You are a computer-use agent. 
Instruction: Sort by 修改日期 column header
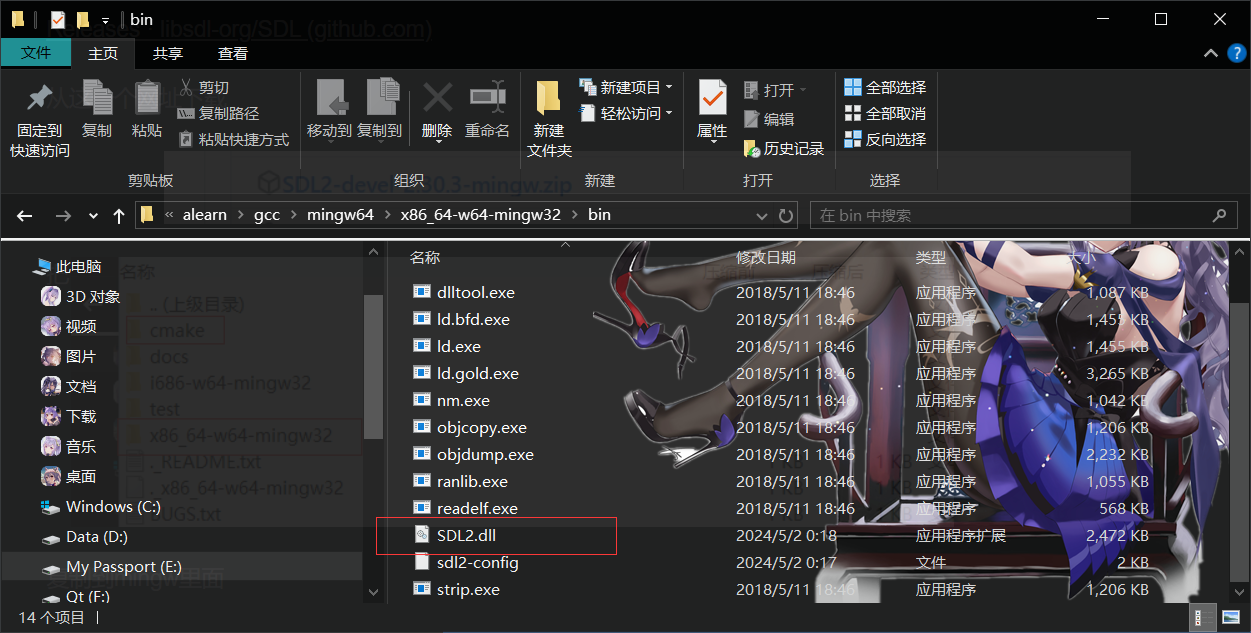tap(766, 258)
